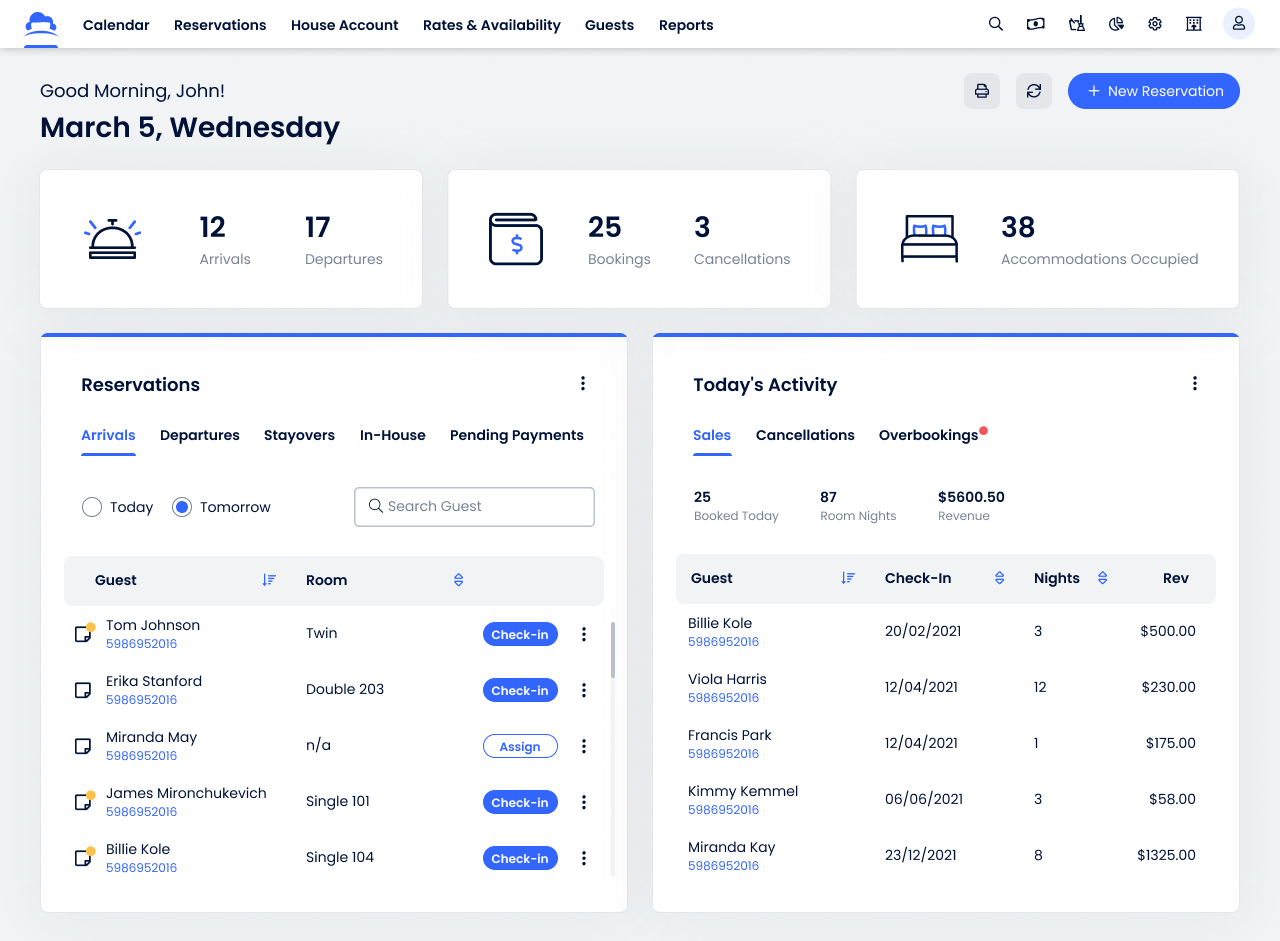Open the Reservations panel three-dot menu
This screenshot has width=1280, height=941.
[x=583, y=384]
